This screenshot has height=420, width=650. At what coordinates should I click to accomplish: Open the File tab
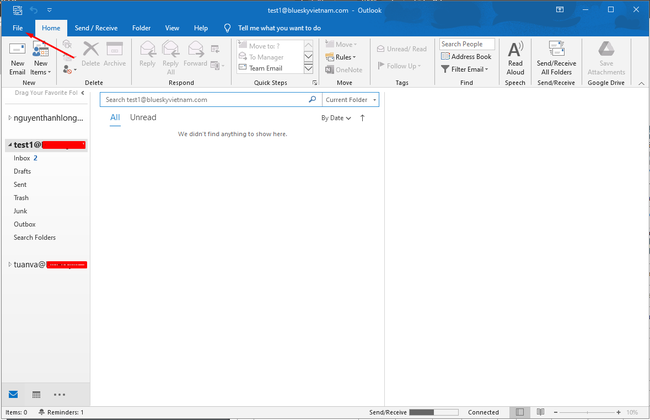coord(17,28)
